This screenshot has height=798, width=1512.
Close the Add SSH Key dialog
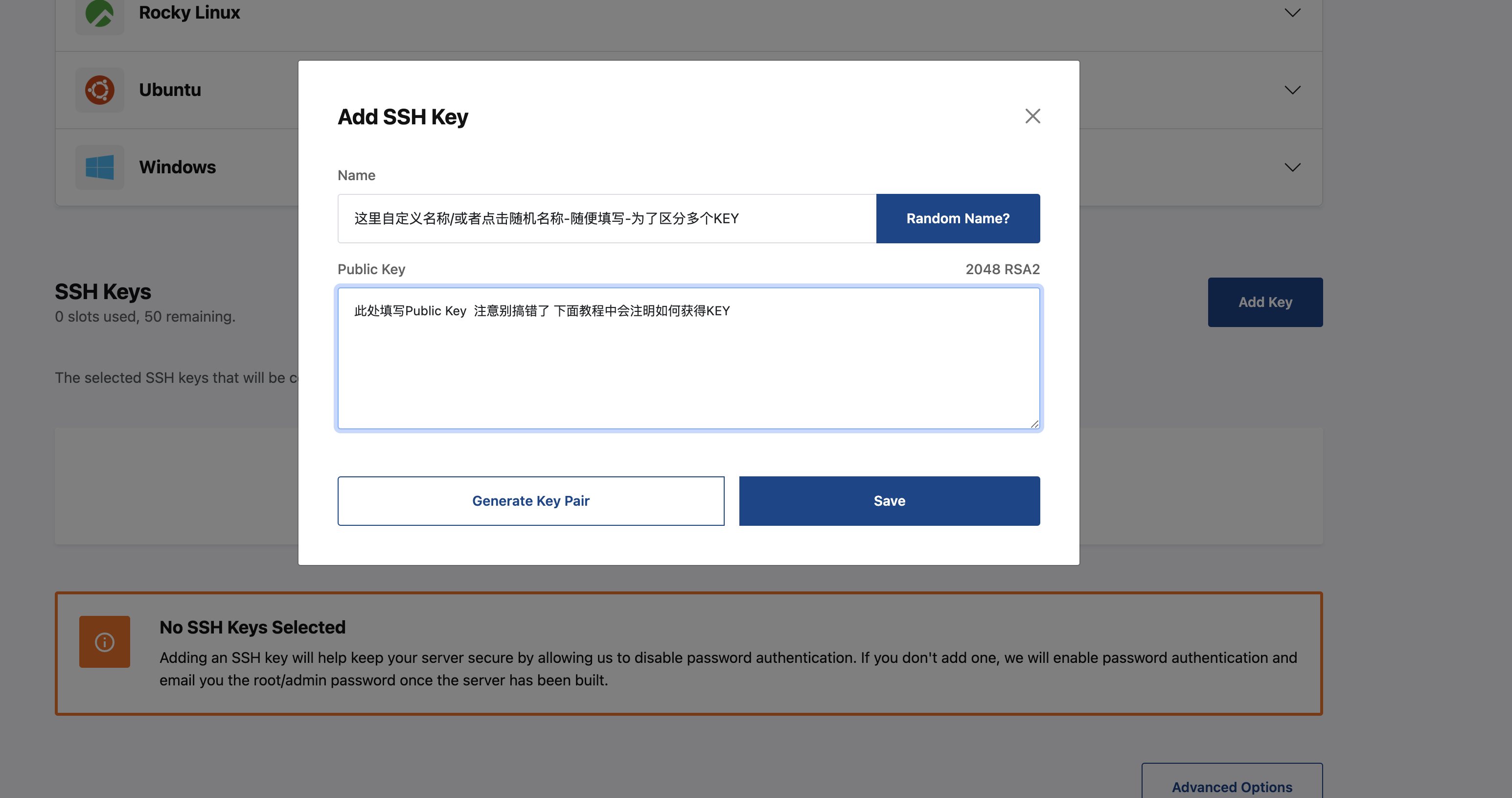coord(1032,116)
